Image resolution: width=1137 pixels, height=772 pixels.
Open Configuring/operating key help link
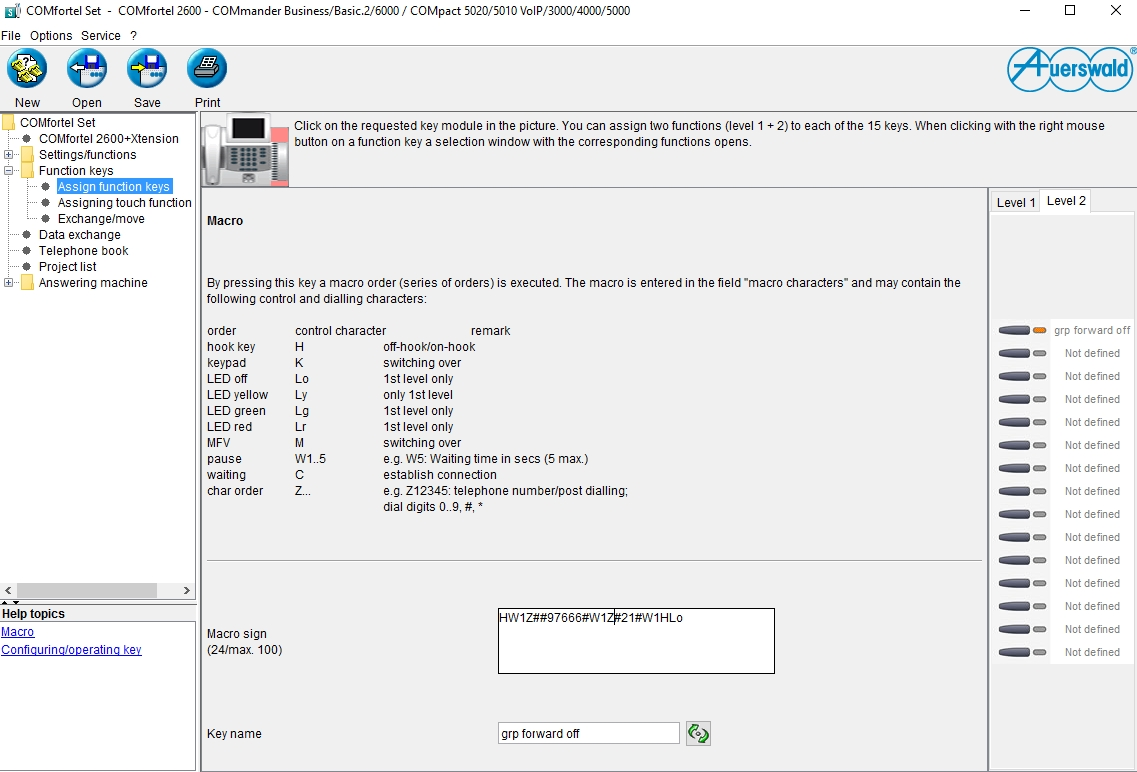pyautogui.click(x=71, y=649)
